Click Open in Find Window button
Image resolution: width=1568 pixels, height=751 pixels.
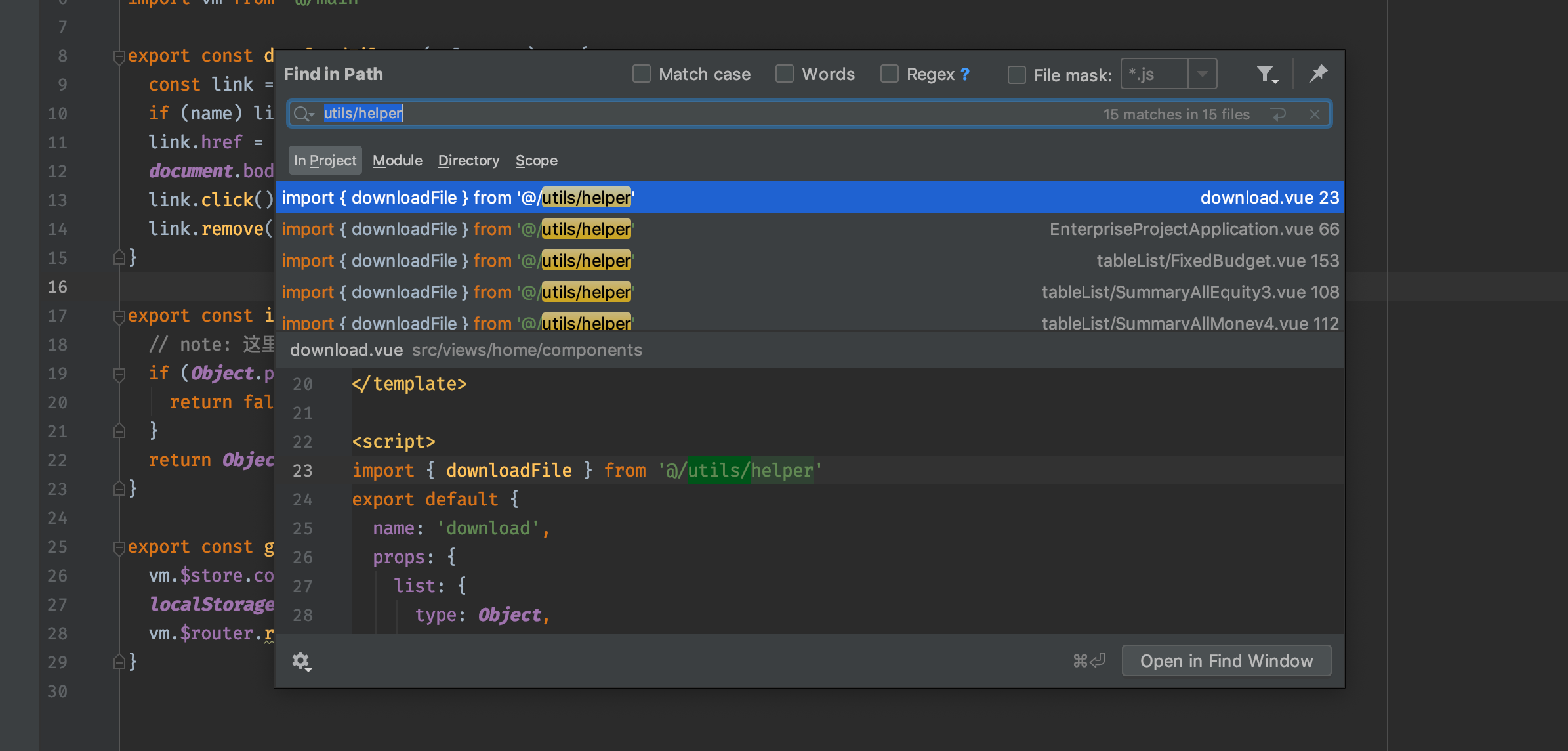click(1226, 660)
